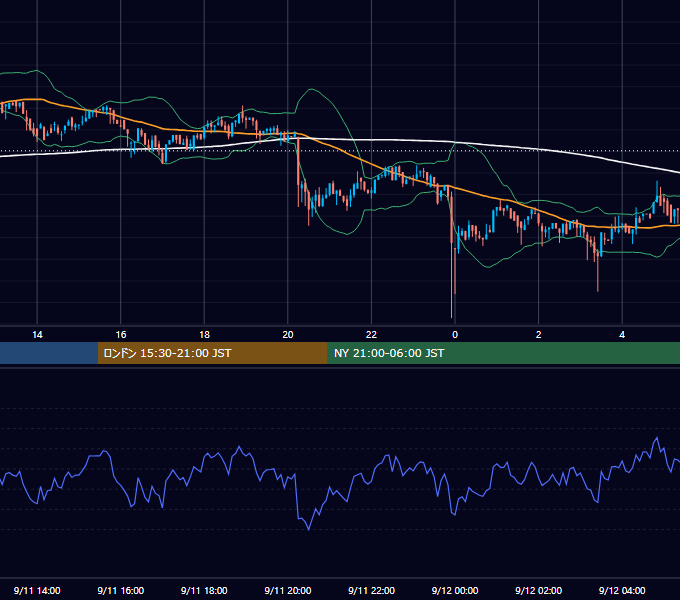The height and width of the screenshot is (600, 680).
Task: Click the 9/12 04:00 time label
Action: 622,590
